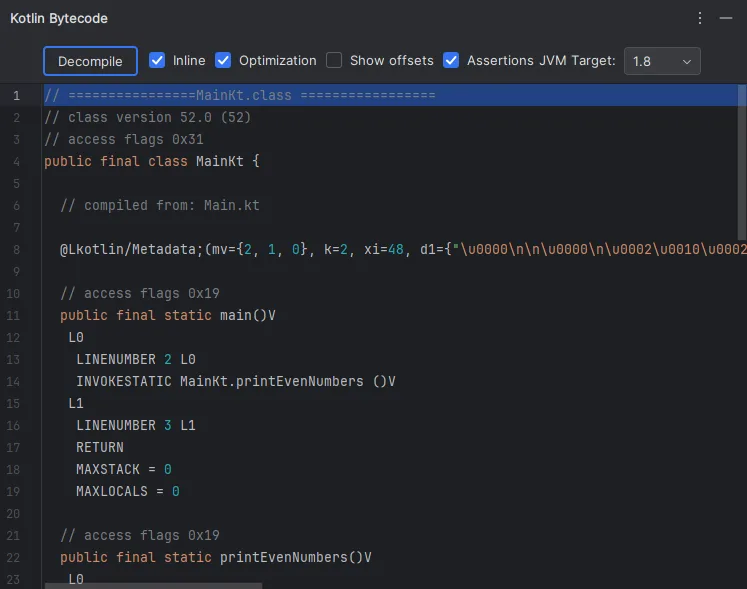Screen dimensions: 747x589
Task: Hide the Kotlin Bytecode tool window
Action: [726, 18]
